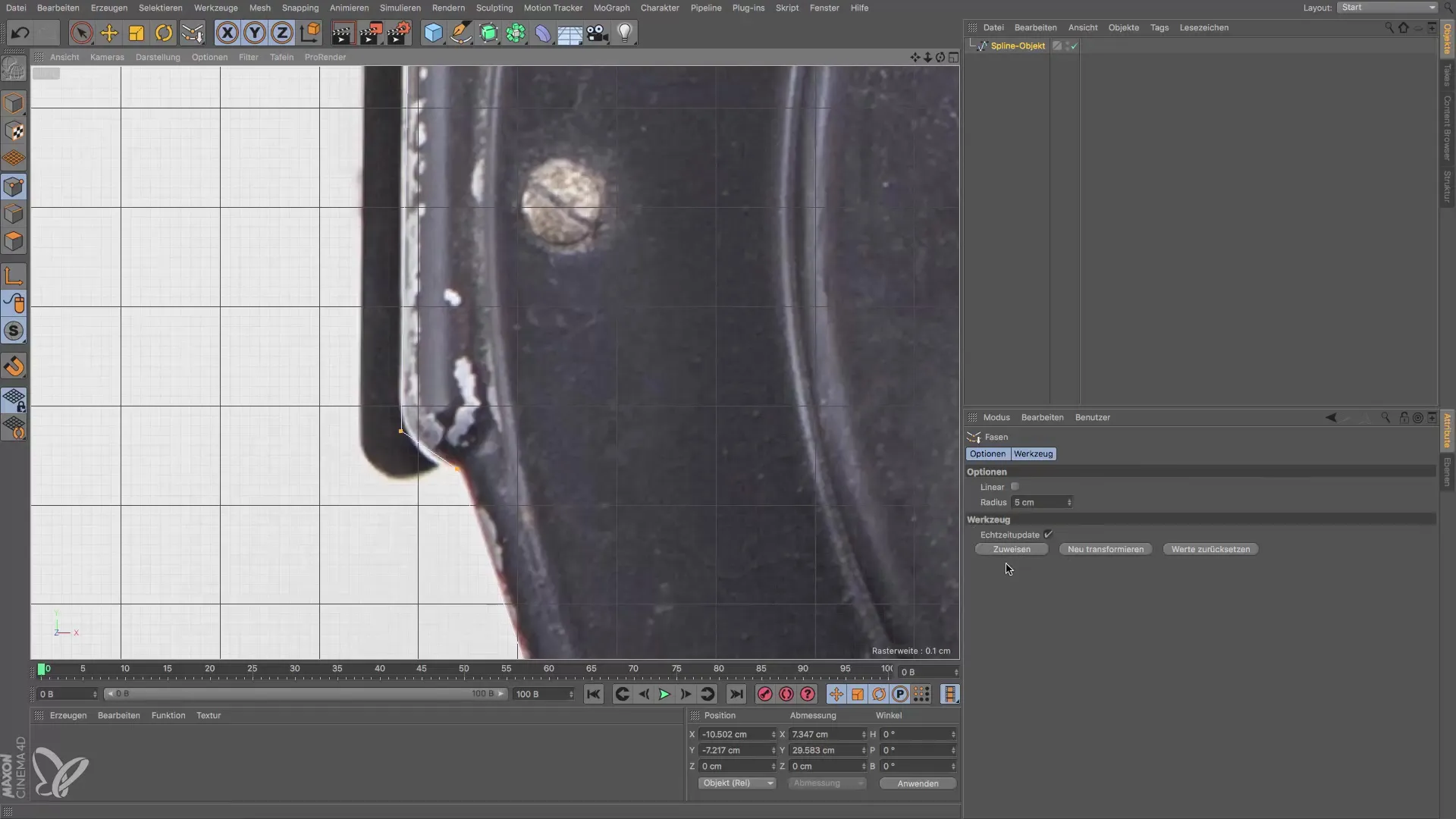
Task: Toggle X axis lock
Action: click(x=227, y=33)
